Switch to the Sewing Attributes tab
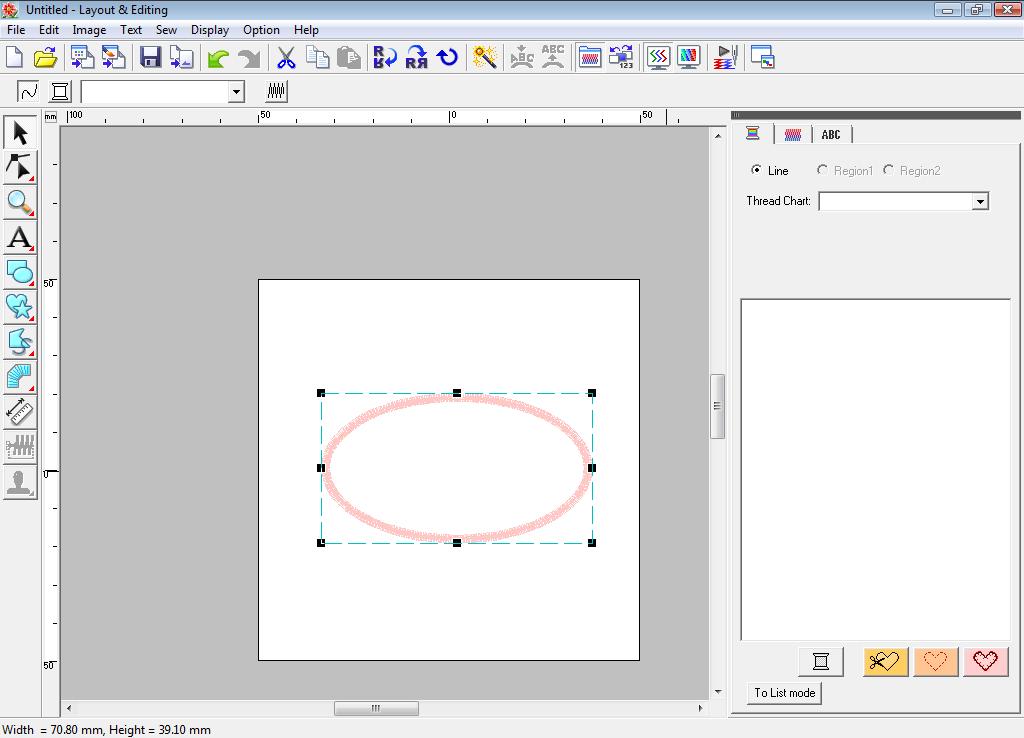This screenshot has height=738, width=1024. point(792,135)
